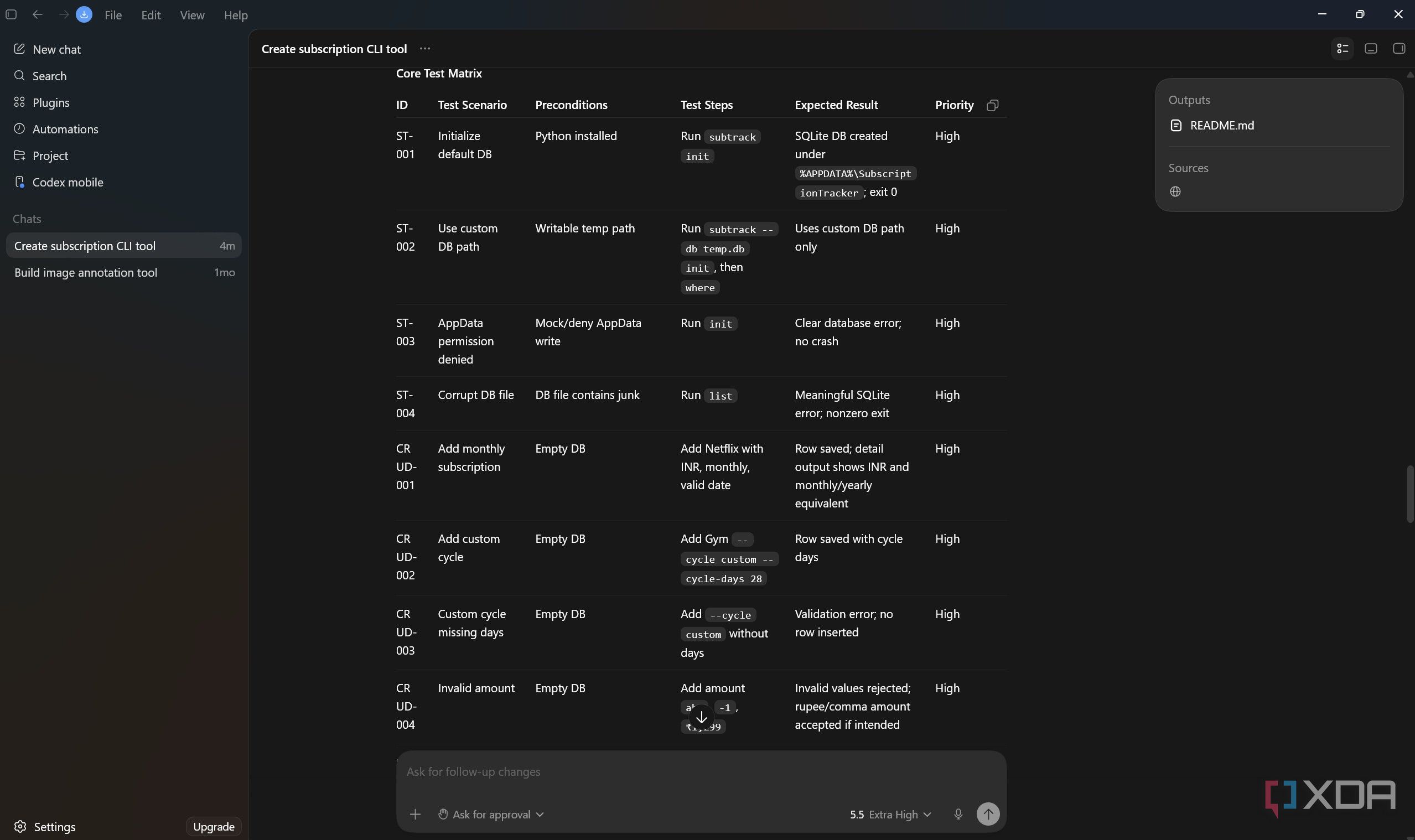Select Build image annotation tool chat

coord(123,272)
